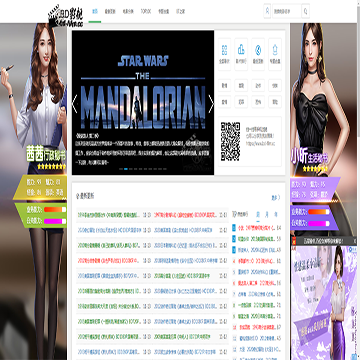Screen dimensions: 360x360
Task: Click inside the header search box
Action: [287, 11]
